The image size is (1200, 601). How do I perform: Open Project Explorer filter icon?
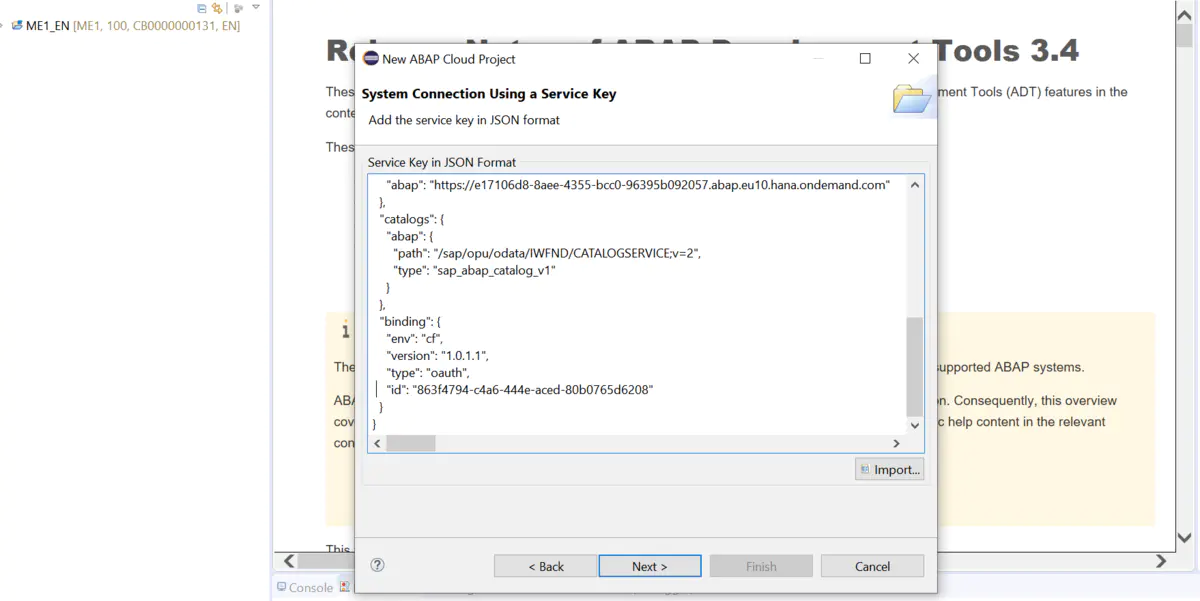tap(239, 7)
